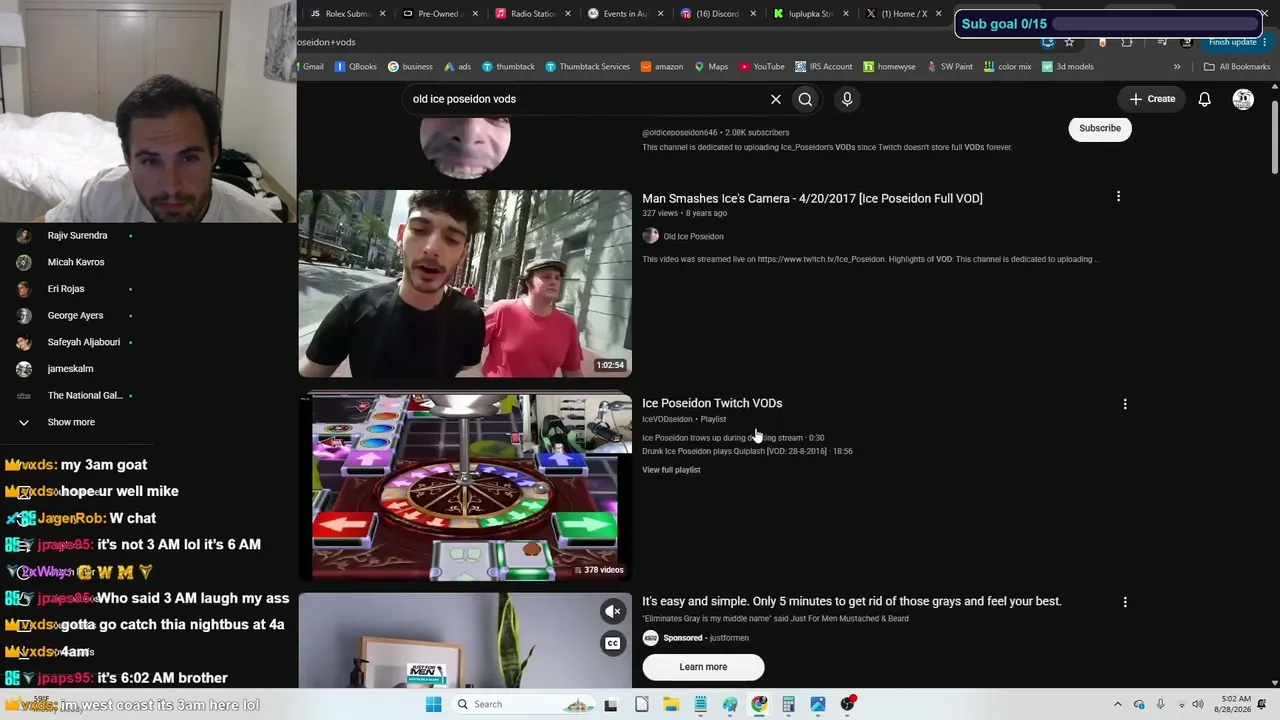Expand the hidden bookmarks overflow chevron
Image resolution: width=1280 pixels, height=720 pixels.
click(1177, 67)
